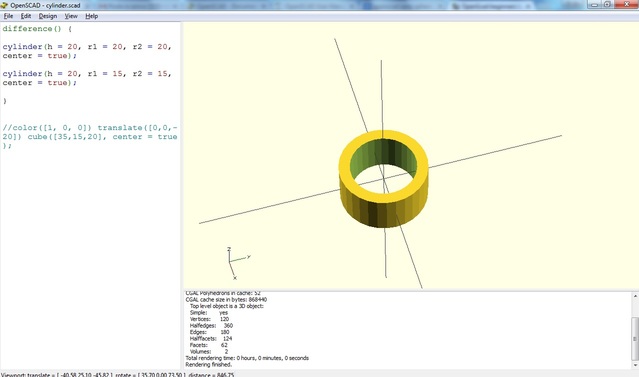Open the Help menu

pyautogui.click(x=91, y=16)
